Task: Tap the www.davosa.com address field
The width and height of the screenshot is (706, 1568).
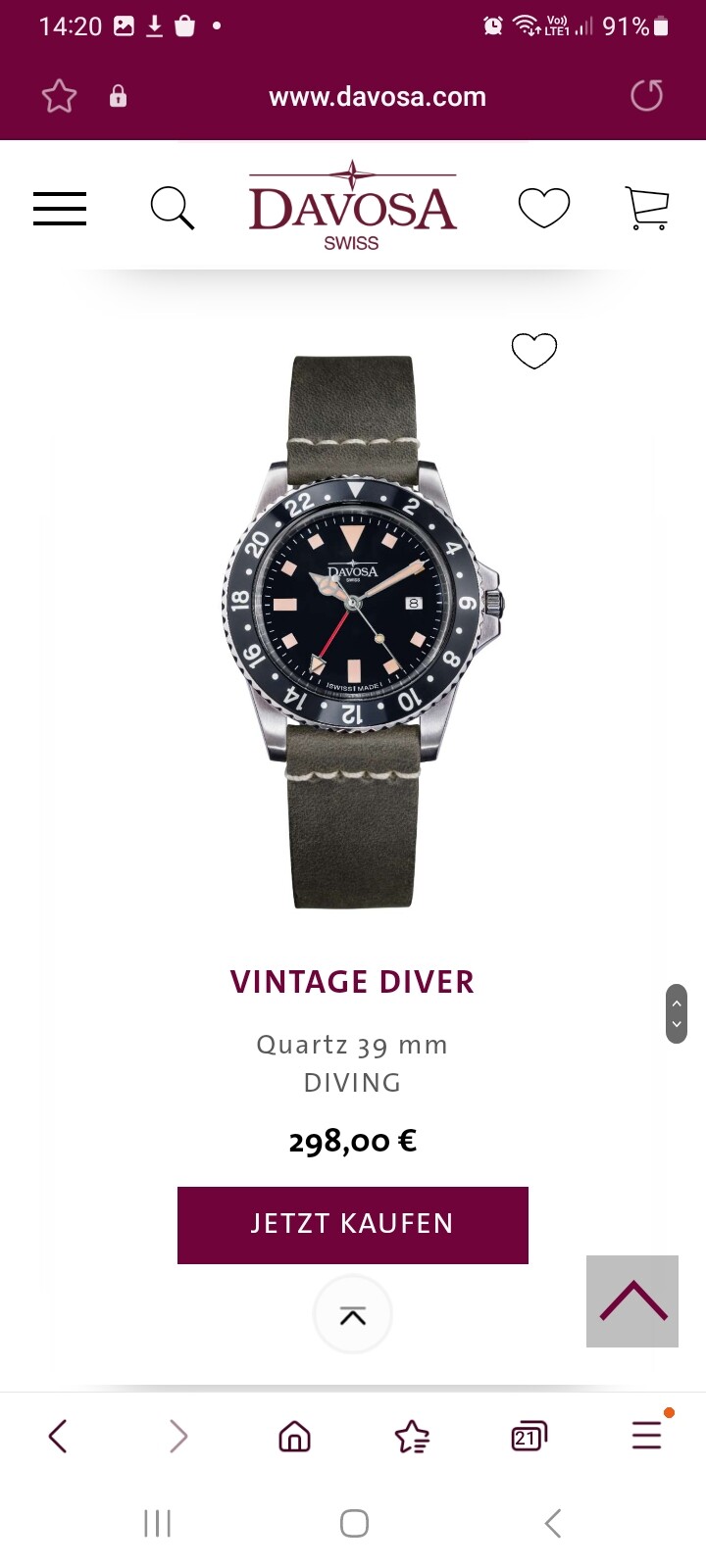Action: 378,96
